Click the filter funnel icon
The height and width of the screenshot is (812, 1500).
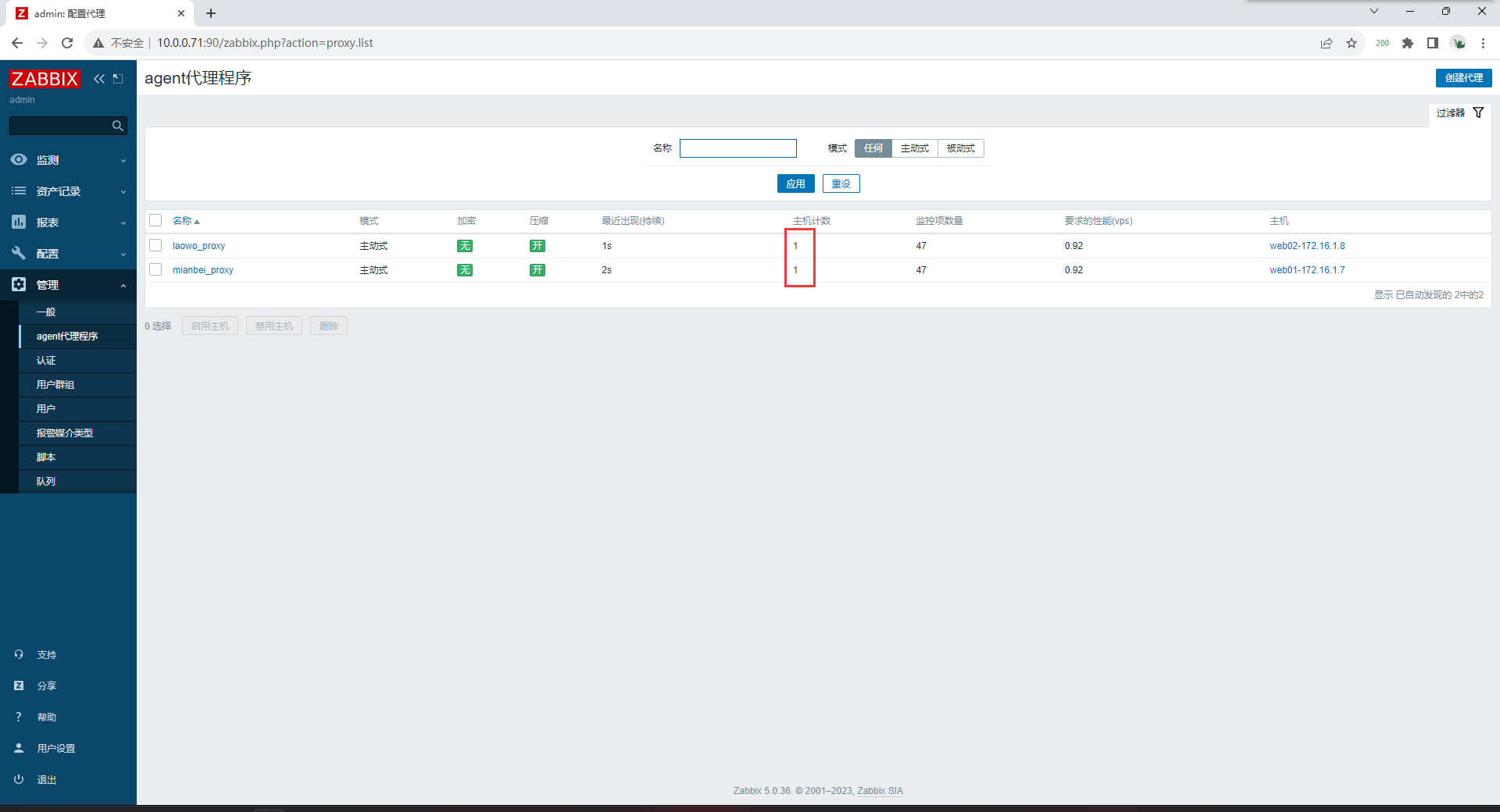point(1478,113)
